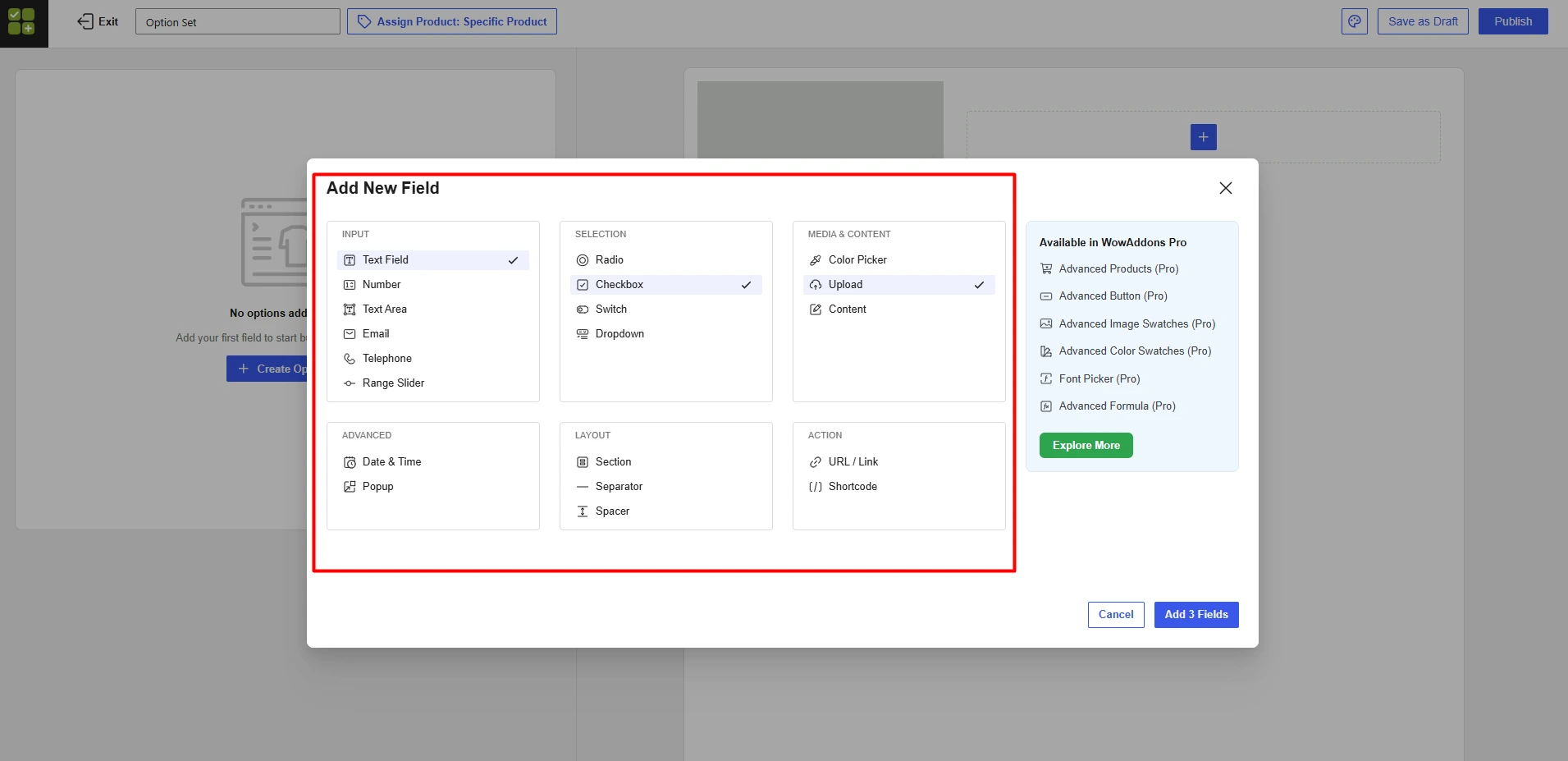This screenshot has width=1568, height=761.
Task: Click the Advanced Color Swatches icon
Action: point(1046,351)
